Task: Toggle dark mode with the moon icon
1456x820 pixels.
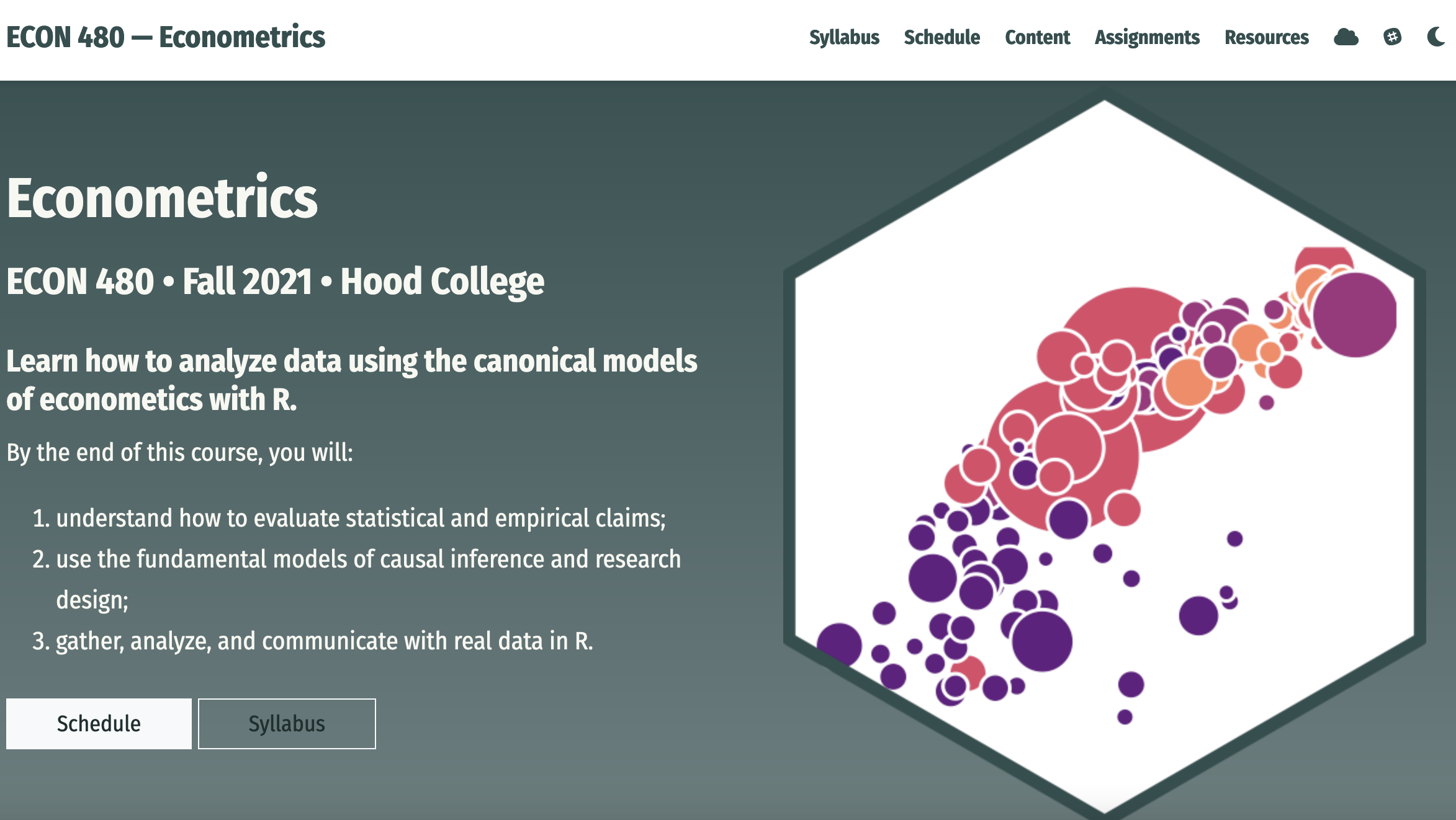Action: click(1436, 37)
